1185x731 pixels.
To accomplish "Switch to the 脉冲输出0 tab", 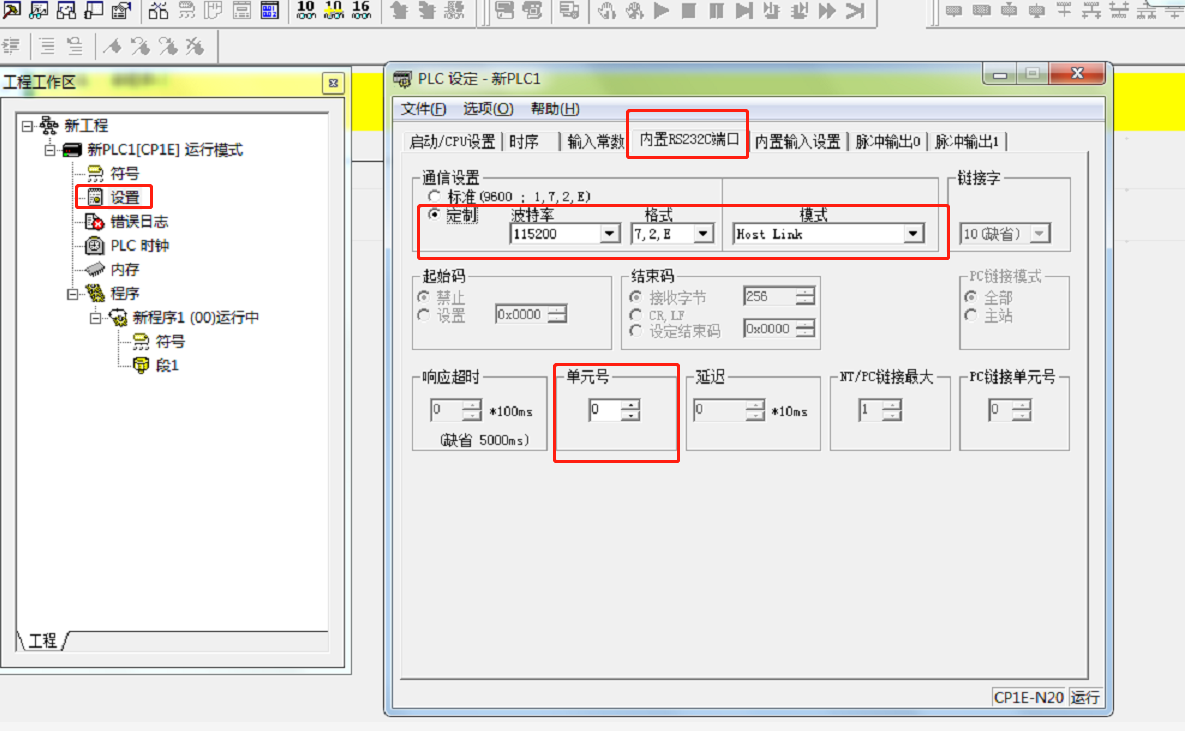I will [888, 141].
